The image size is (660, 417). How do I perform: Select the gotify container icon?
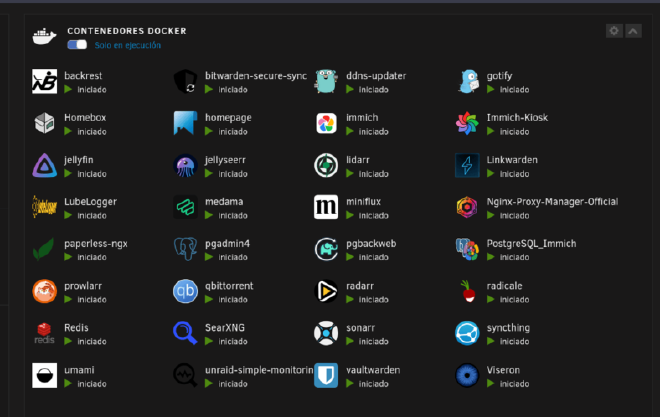468,81
